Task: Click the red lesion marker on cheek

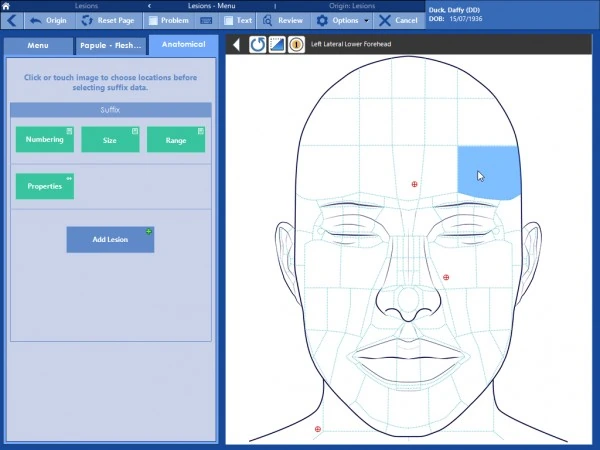Action: [446, 277]
